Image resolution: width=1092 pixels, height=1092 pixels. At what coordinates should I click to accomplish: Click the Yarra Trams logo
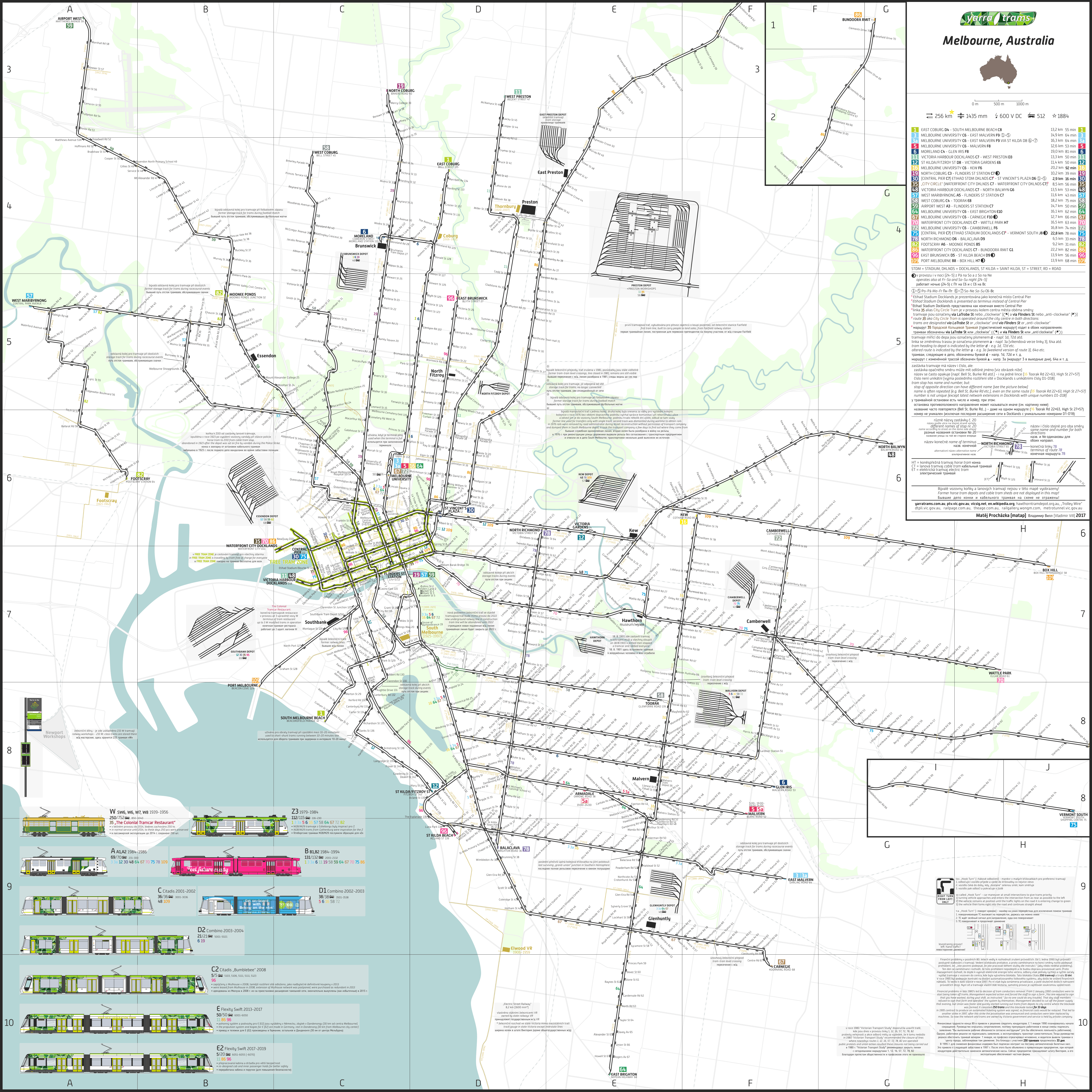click(998, 19)
